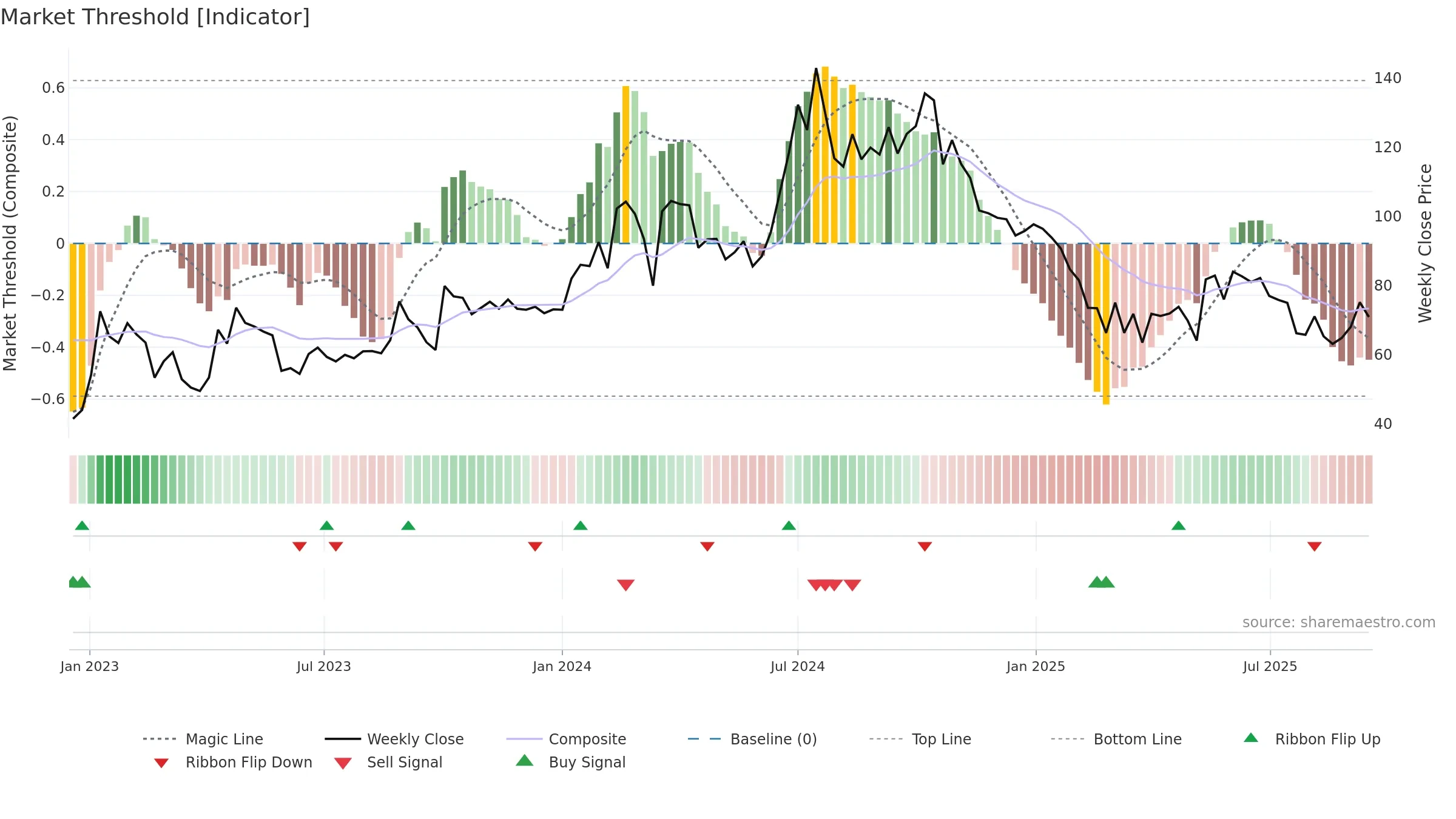This screenshot has height=819, width=1456.
Task: Click the ribbon flip down marker near Dec 2023
Action: tap(535, 547)
